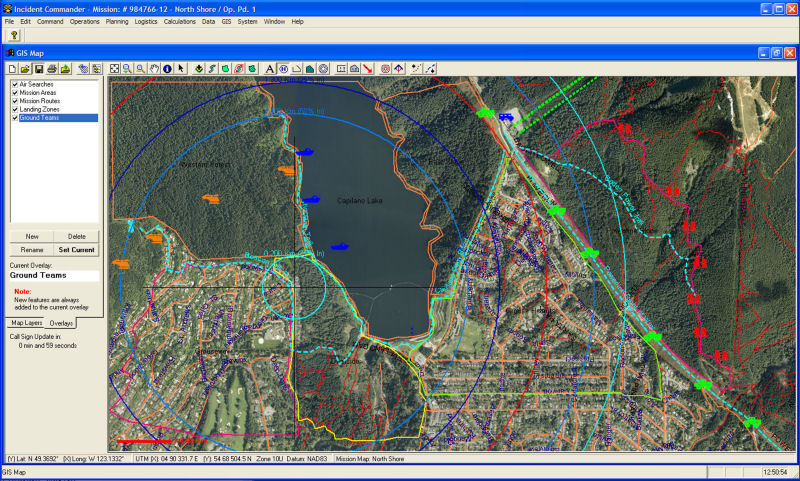
Task: Open the Calculations menu
Action: pyautogui.click(x=180, y=21)
